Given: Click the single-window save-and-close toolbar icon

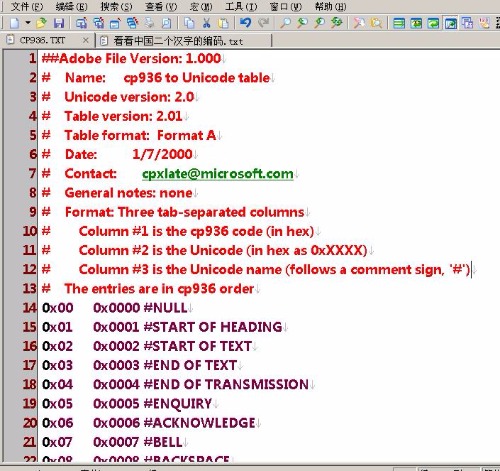Looking at the screenshot, I should coord(81,23).
